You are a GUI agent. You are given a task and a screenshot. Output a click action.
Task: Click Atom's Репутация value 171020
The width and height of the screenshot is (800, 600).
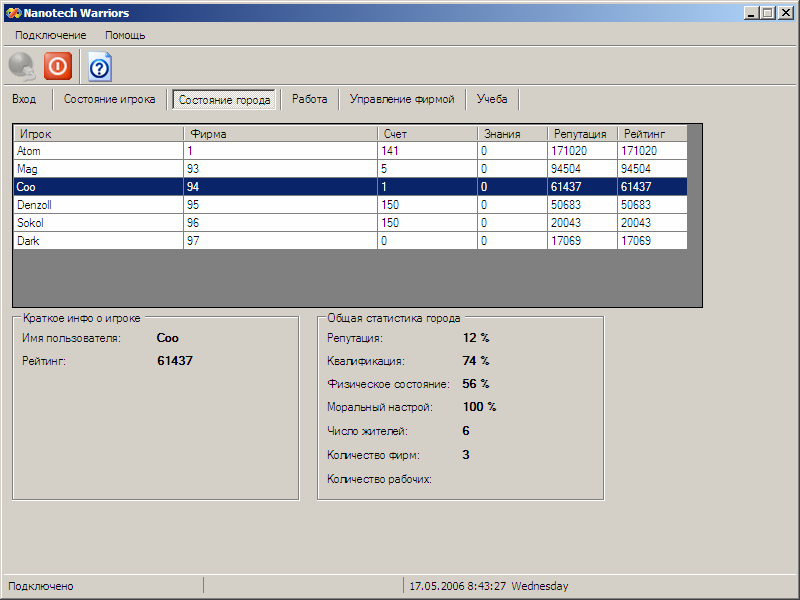click(x=582, y=151)
